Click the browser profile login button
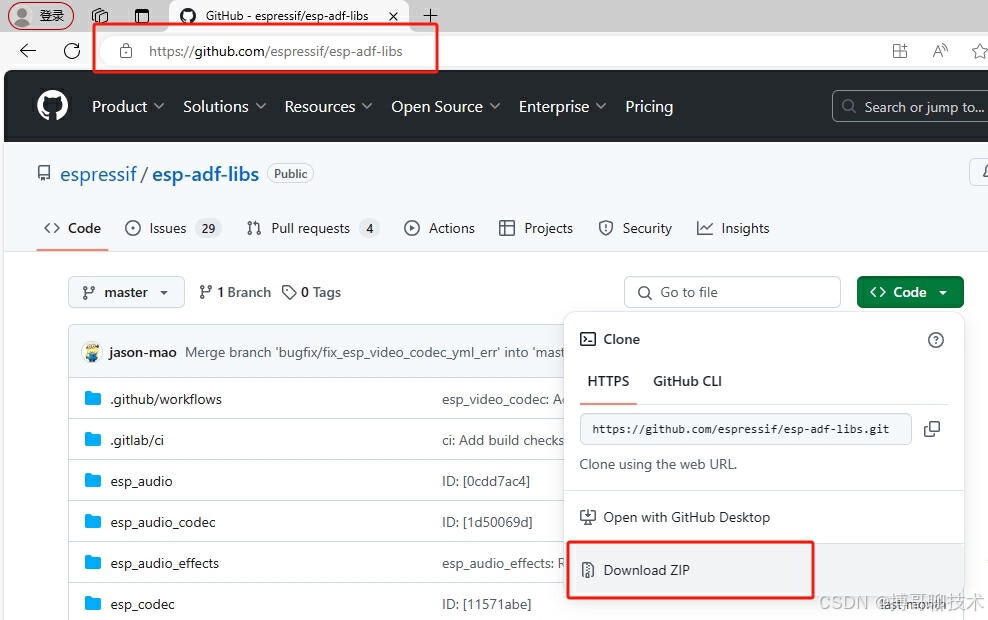This screenshot has height=620, width=988. click(x=41, y=16)
